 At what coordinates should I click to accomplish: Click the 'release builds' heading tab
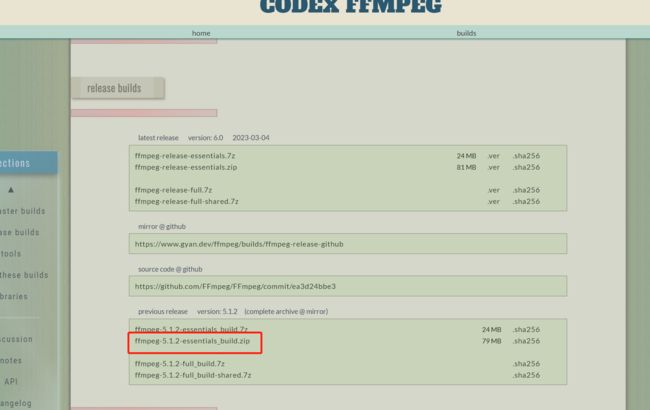click(x=118, y=88)
